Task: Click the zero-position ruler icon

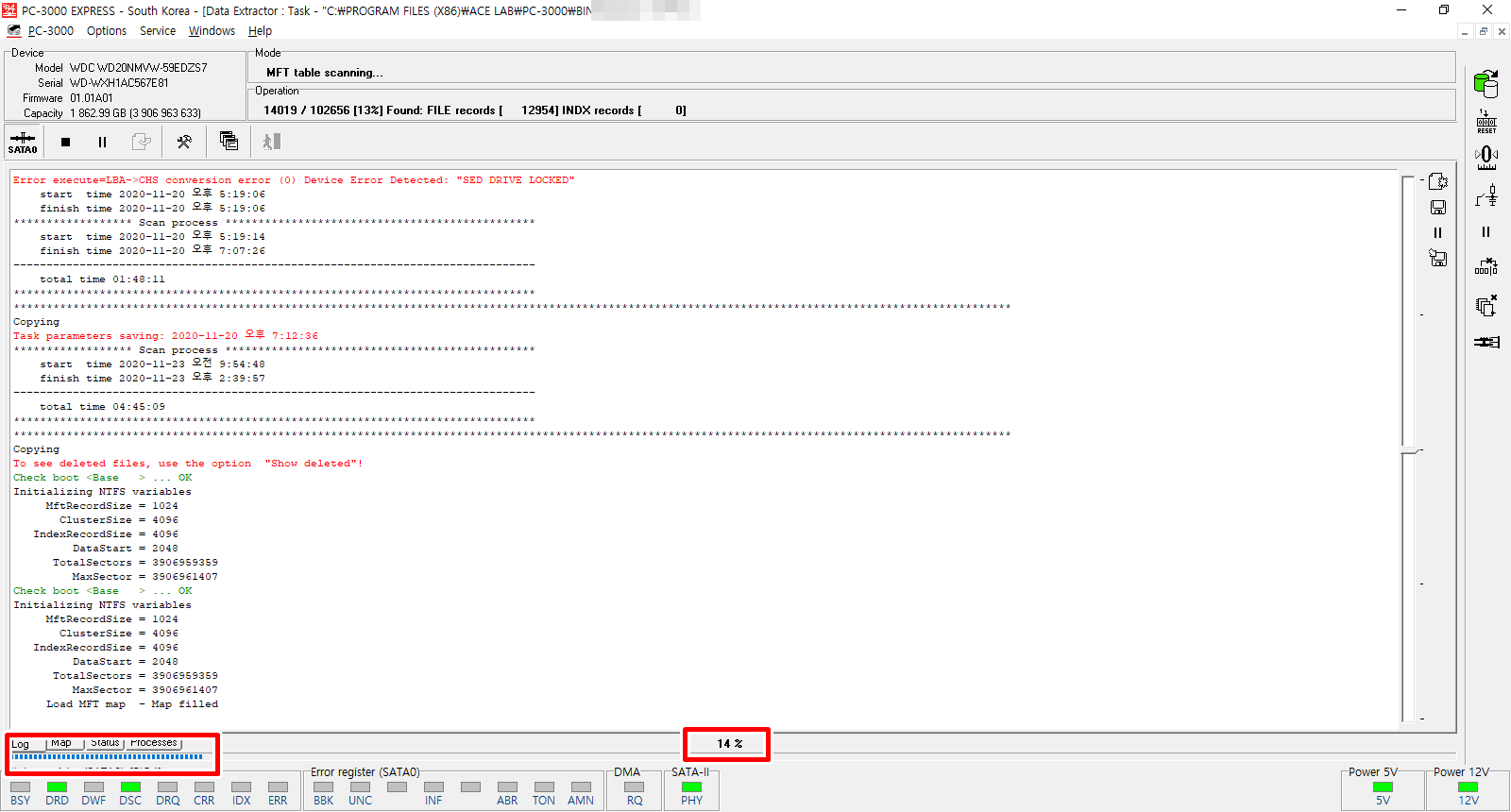Action: 1486,157
